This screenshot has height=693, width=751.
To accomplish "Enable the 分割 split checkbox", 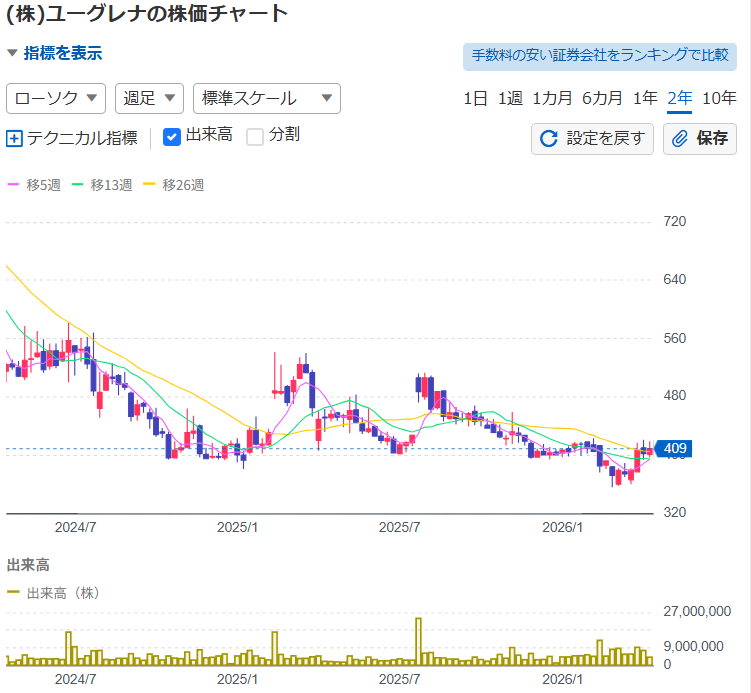I will (x=255, y=136).
